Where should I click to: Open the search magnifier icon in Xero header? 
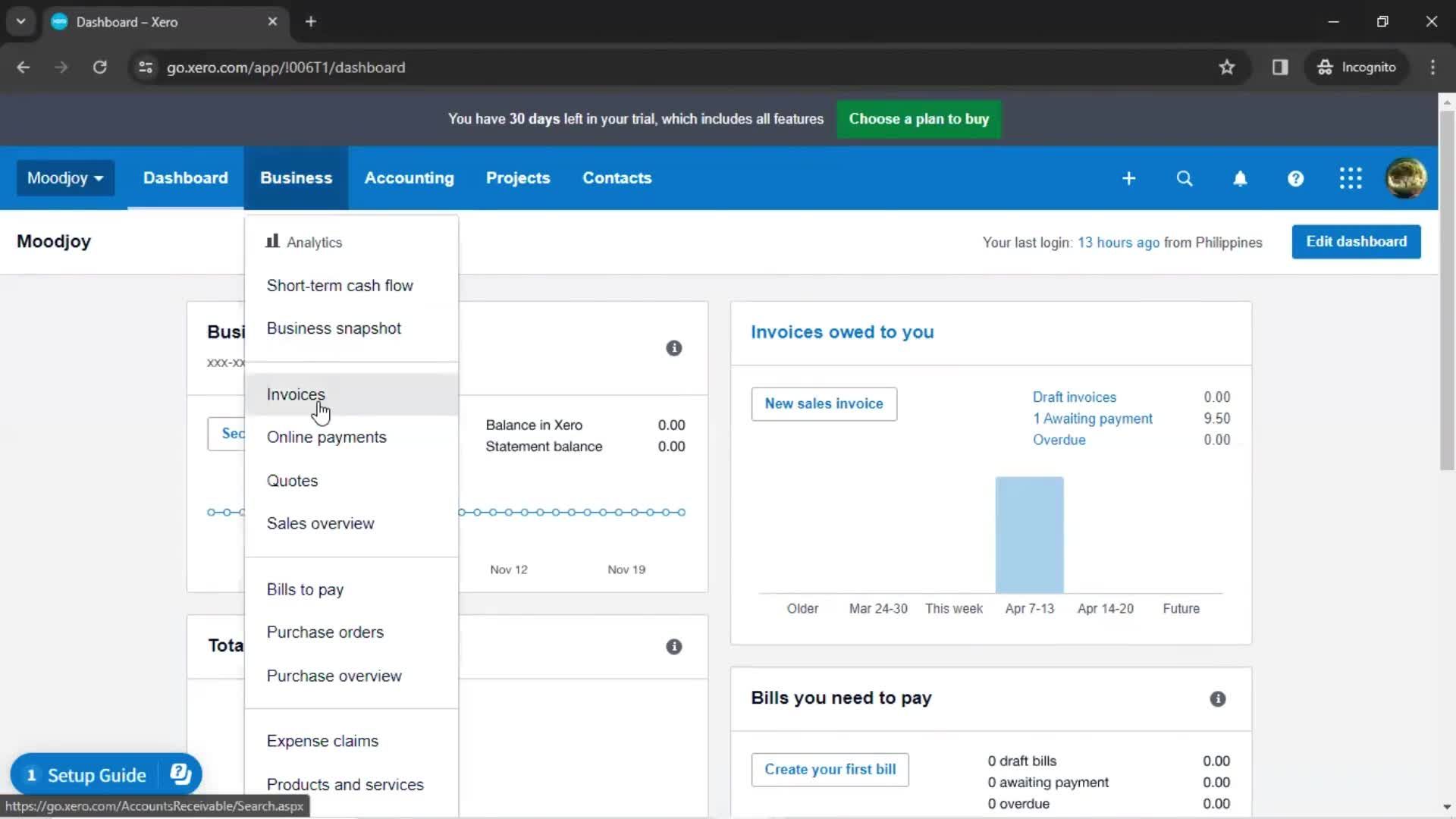(x=1185, y=178)
